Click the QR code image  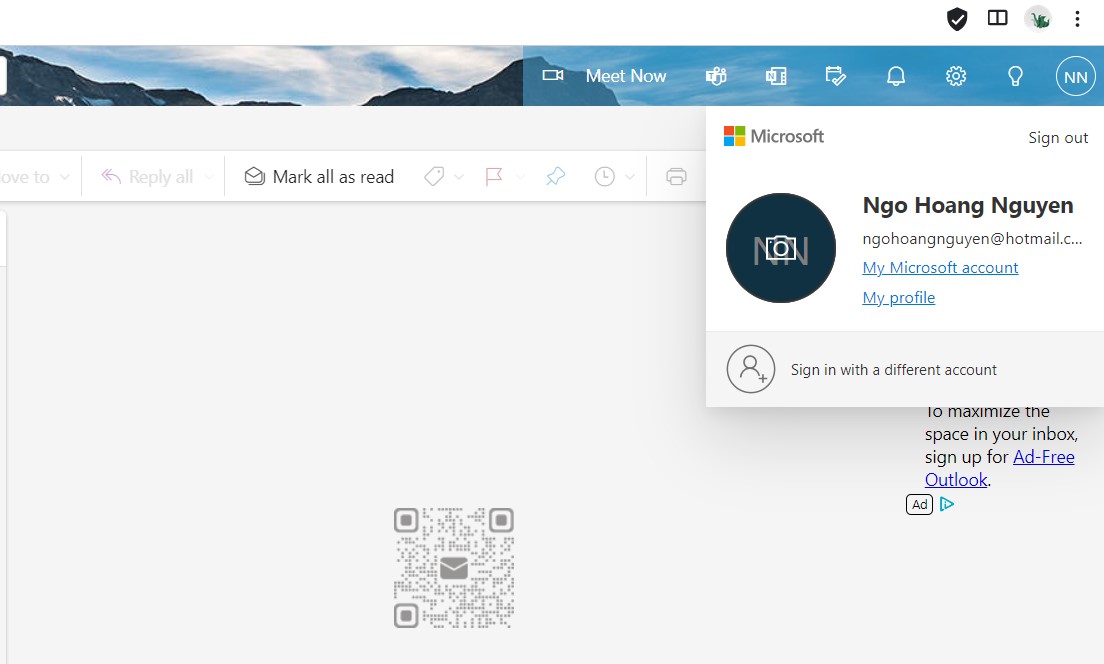tap(453, 568)
